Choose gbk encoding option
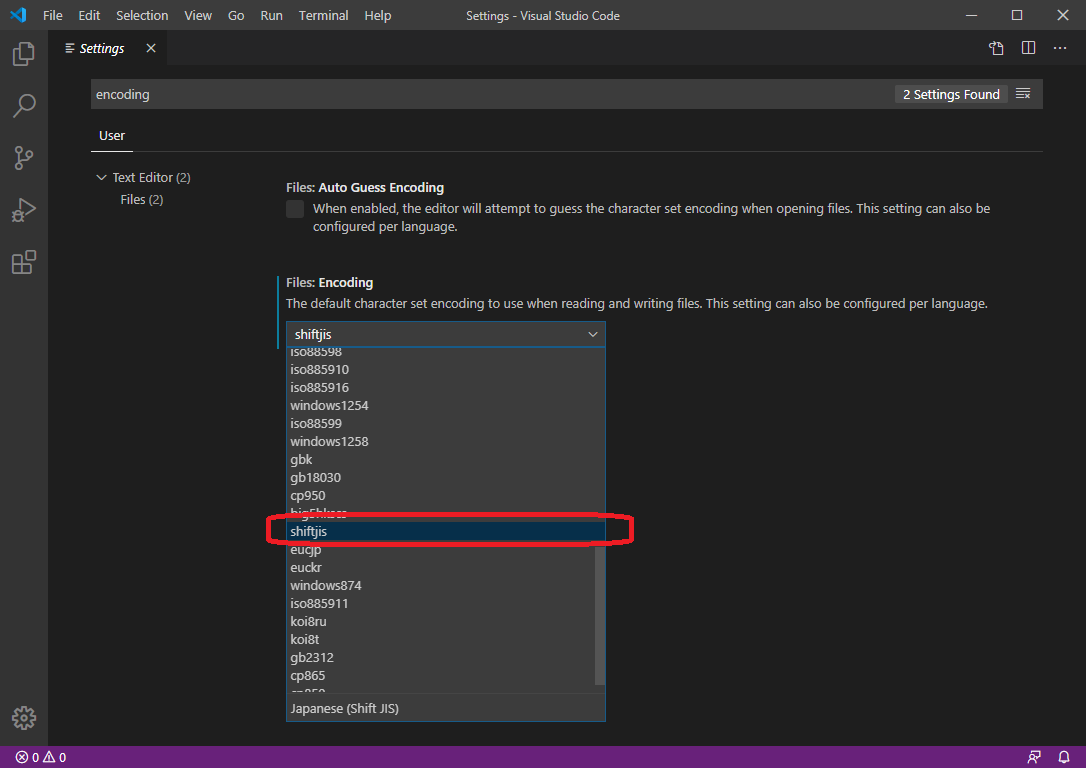 click(445, 460)
